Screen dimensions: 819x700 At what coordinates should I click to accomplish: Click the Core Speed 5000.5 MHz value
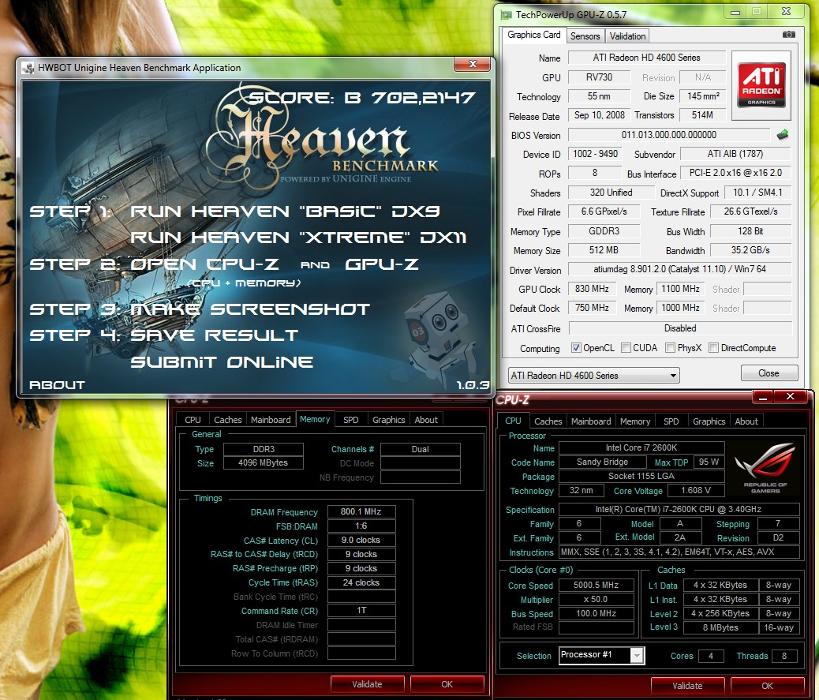point(596,585)
